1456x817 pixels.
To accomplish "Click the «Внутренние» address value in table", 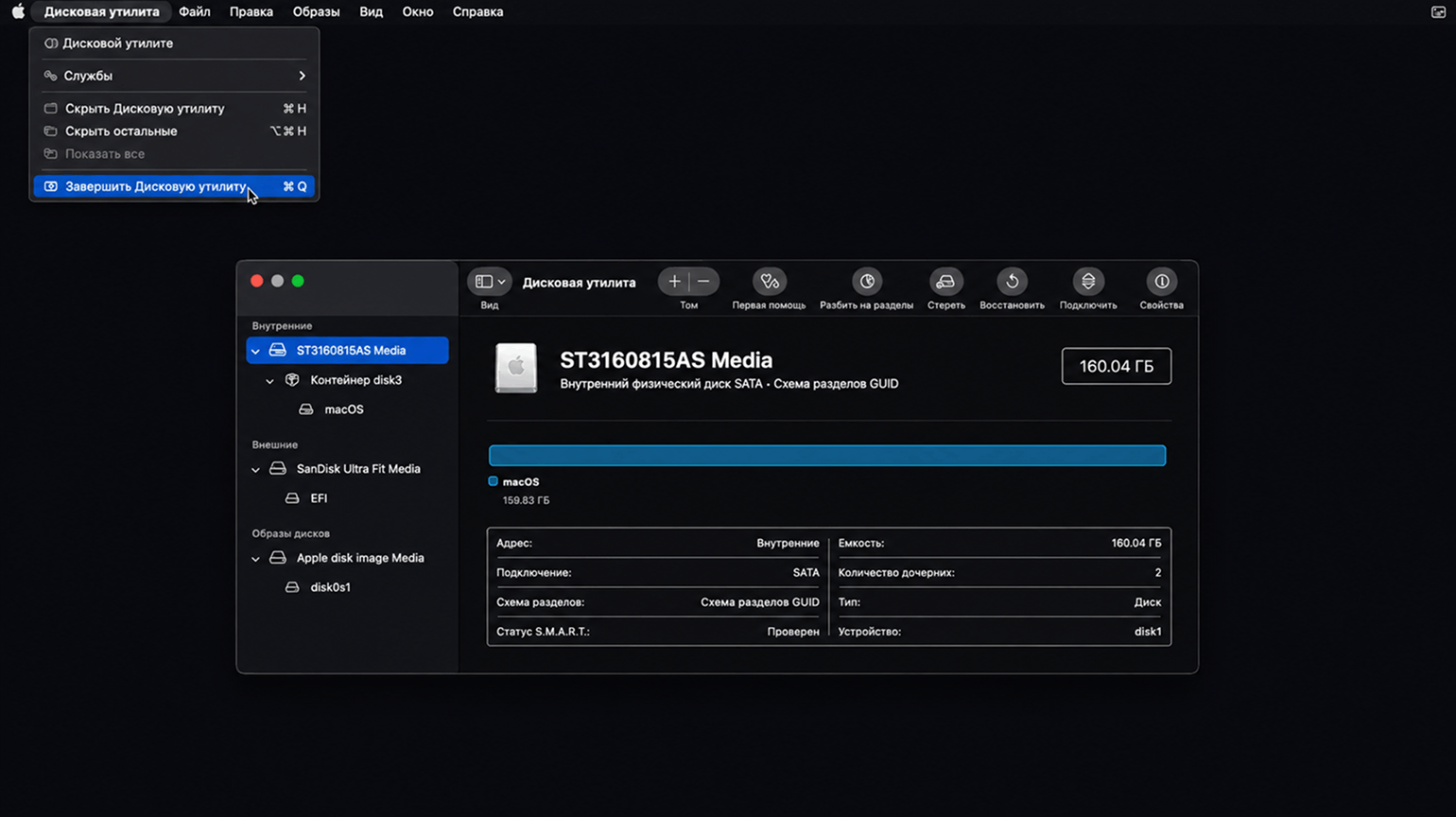I will tap(788, 544).
